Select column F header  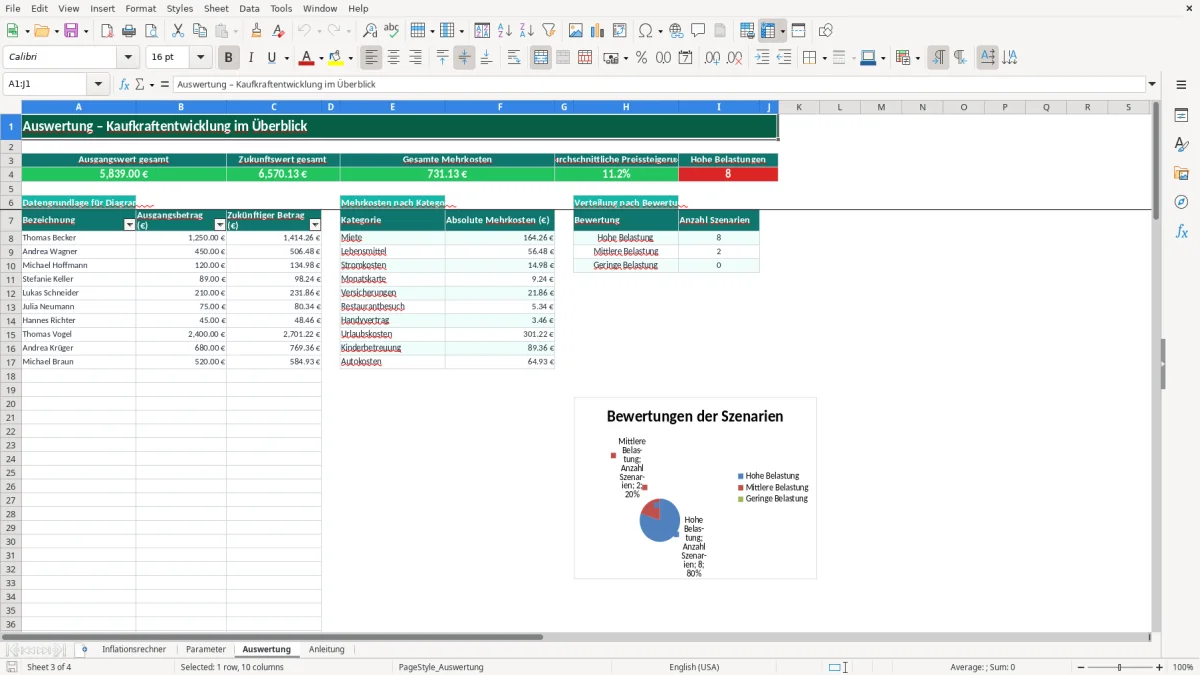[x=500, y=107]
